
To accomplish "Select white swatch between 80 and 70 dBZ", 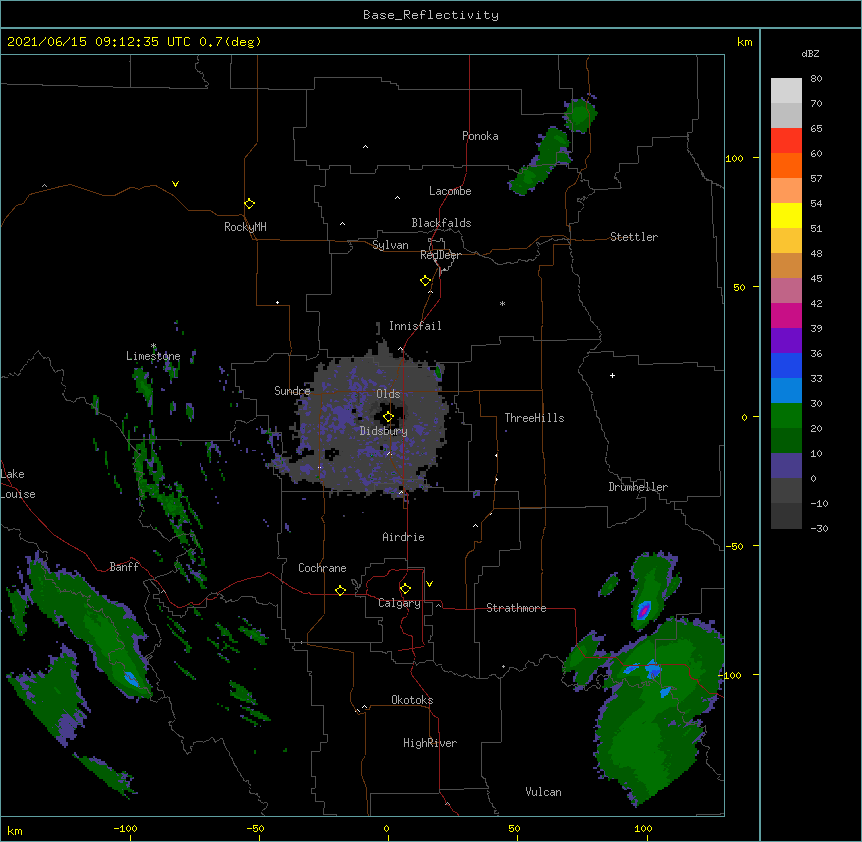I will pos(786,91).
